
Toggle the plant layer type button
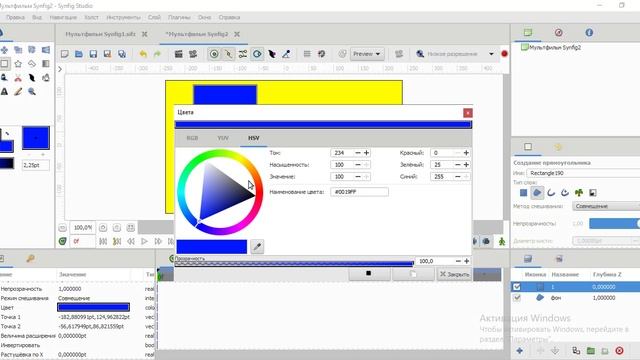[579, 193]
